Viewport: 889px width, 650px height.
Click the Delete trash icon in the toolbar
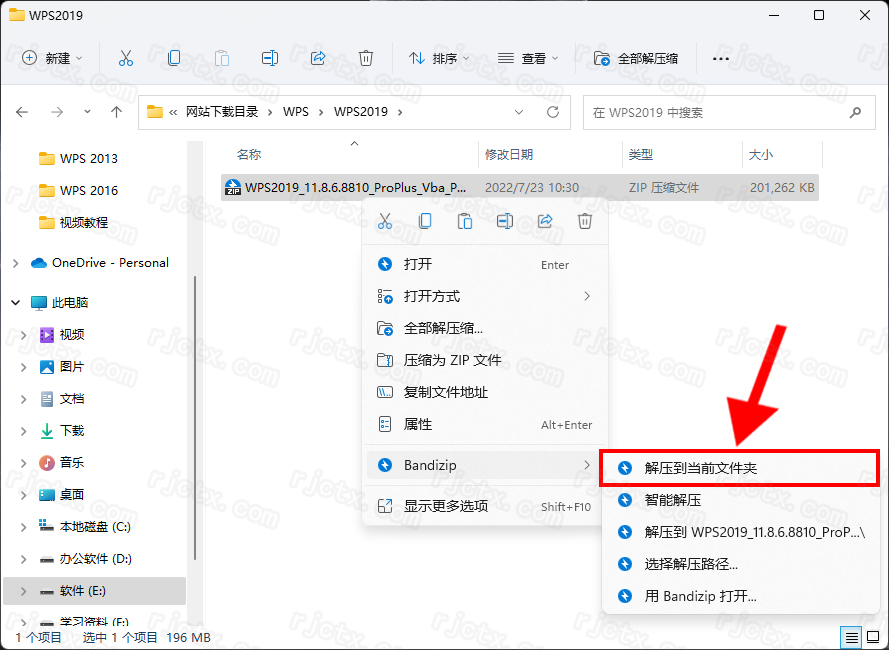coord(366,58)
